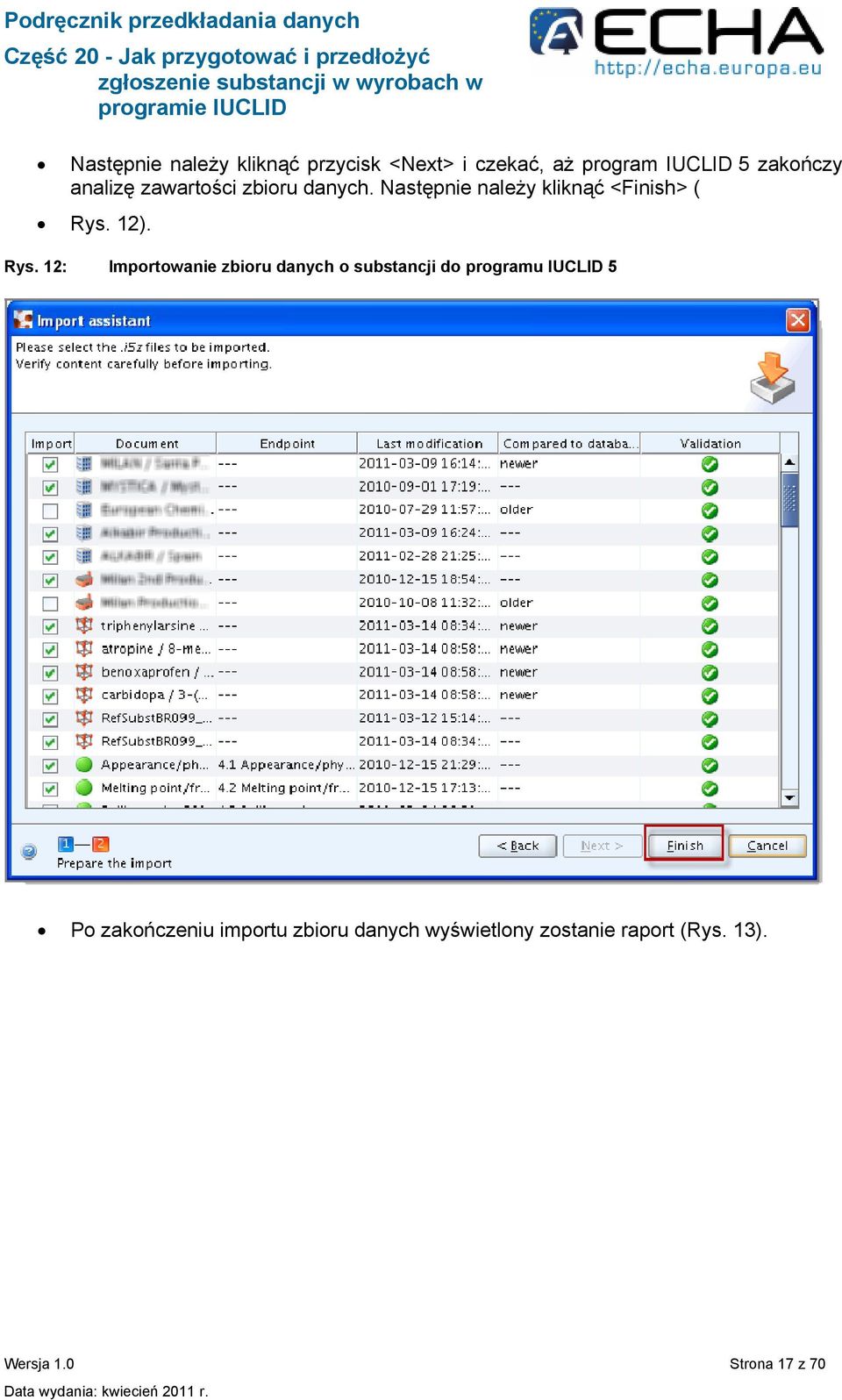Viewport: 842px width, 1400px height.
Task: Click the dossier icon in the 2010-09-01 17:19 row
Action: (84, 486)
